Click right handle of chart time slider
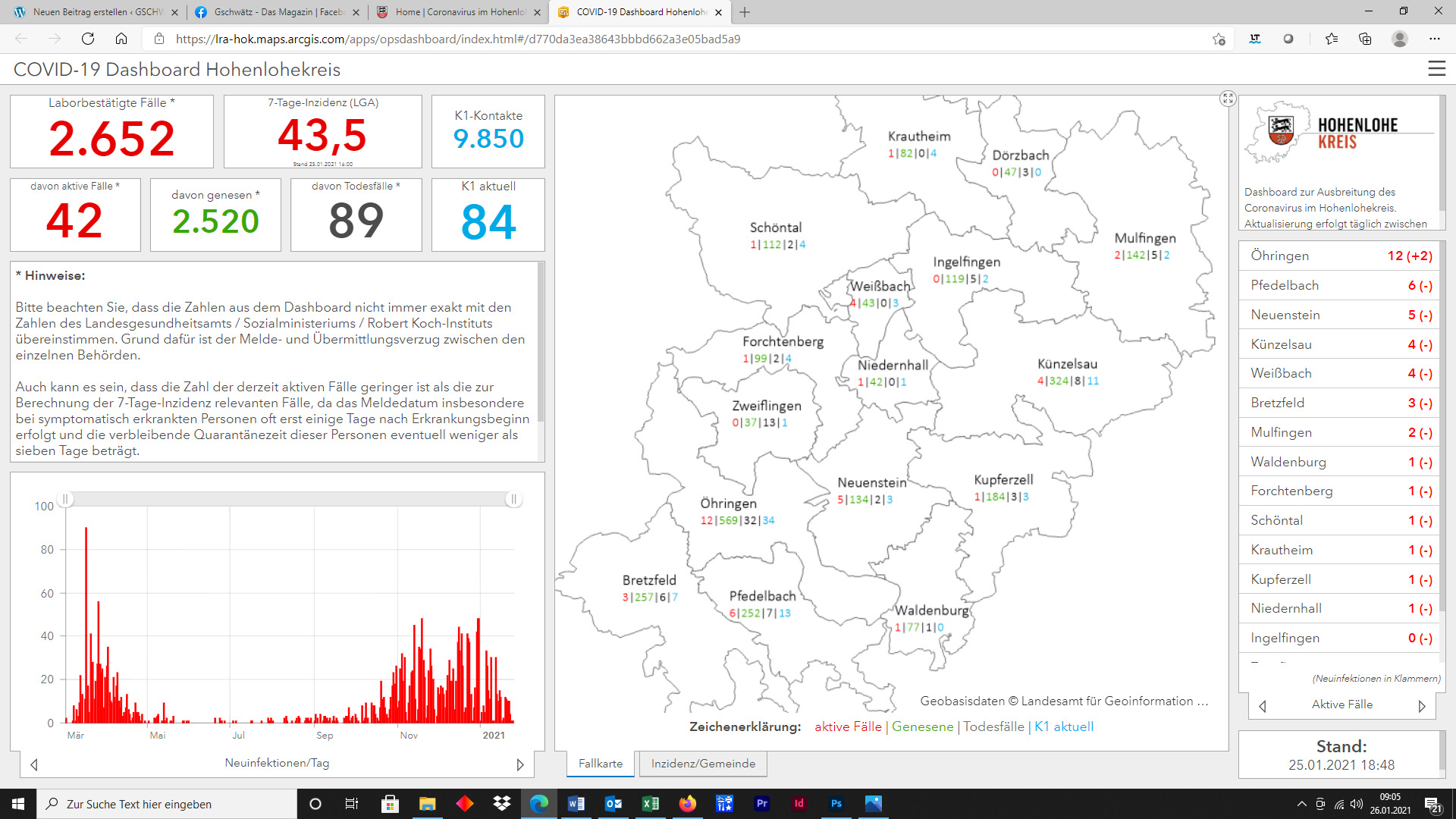This screenshot has width=1456, height=819. [x=513, y=499]
